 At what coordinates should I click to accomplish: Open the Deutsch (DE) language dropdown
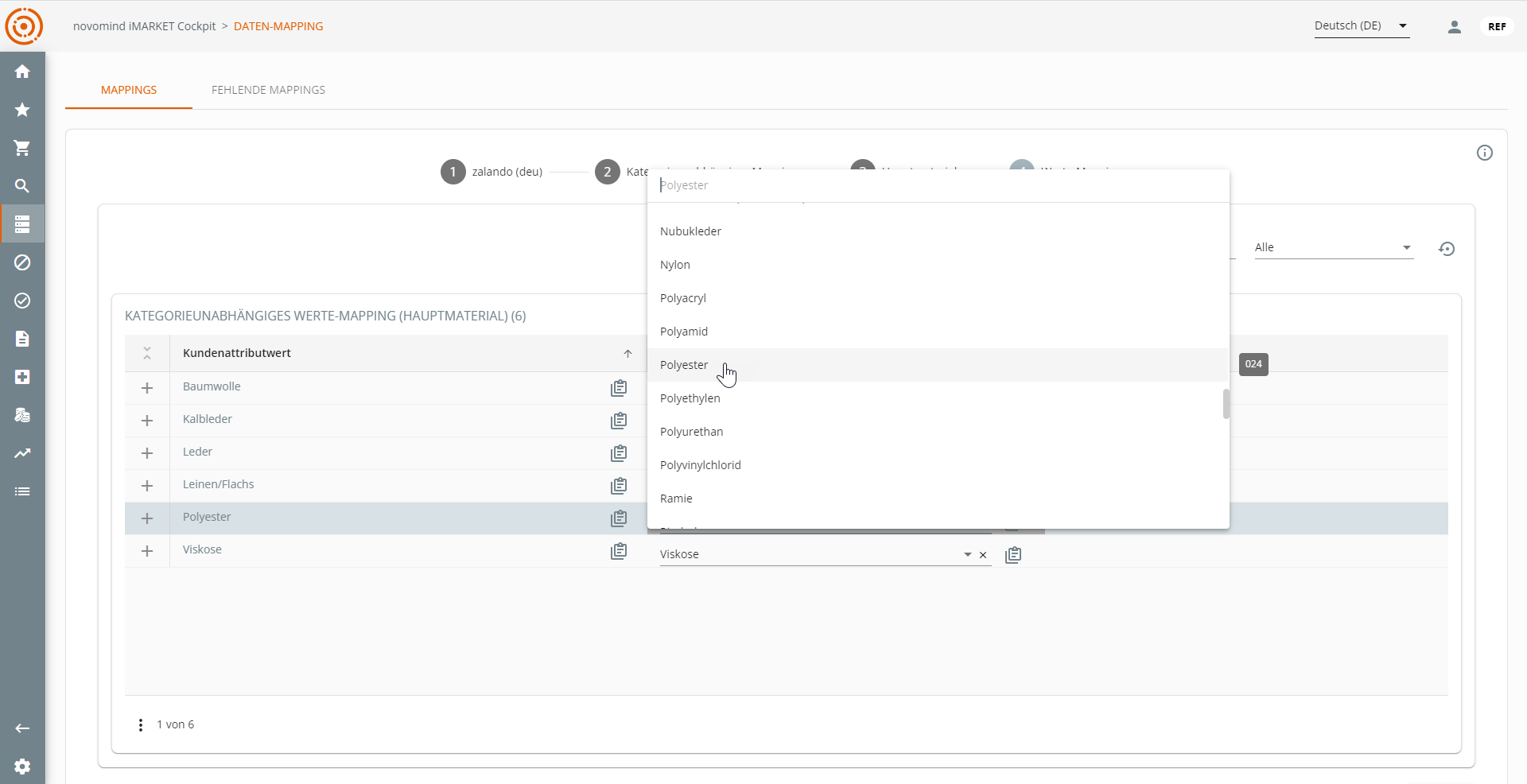1362,26
